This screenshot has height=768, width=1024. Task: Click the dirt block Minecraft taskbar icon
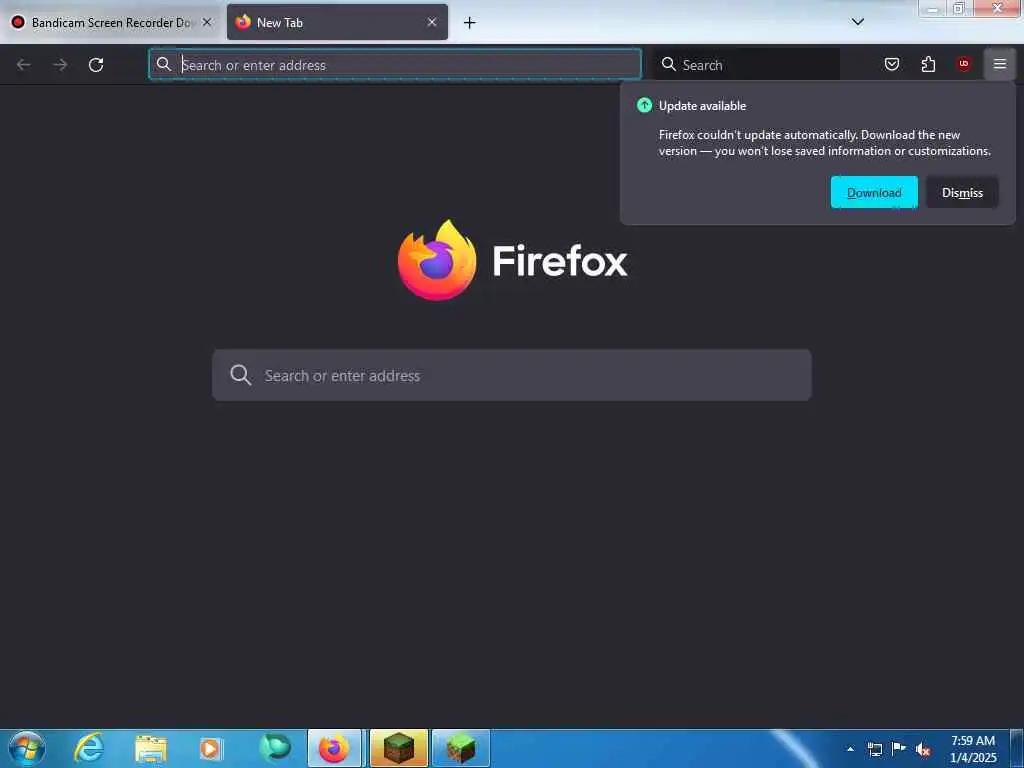(399, 748)
